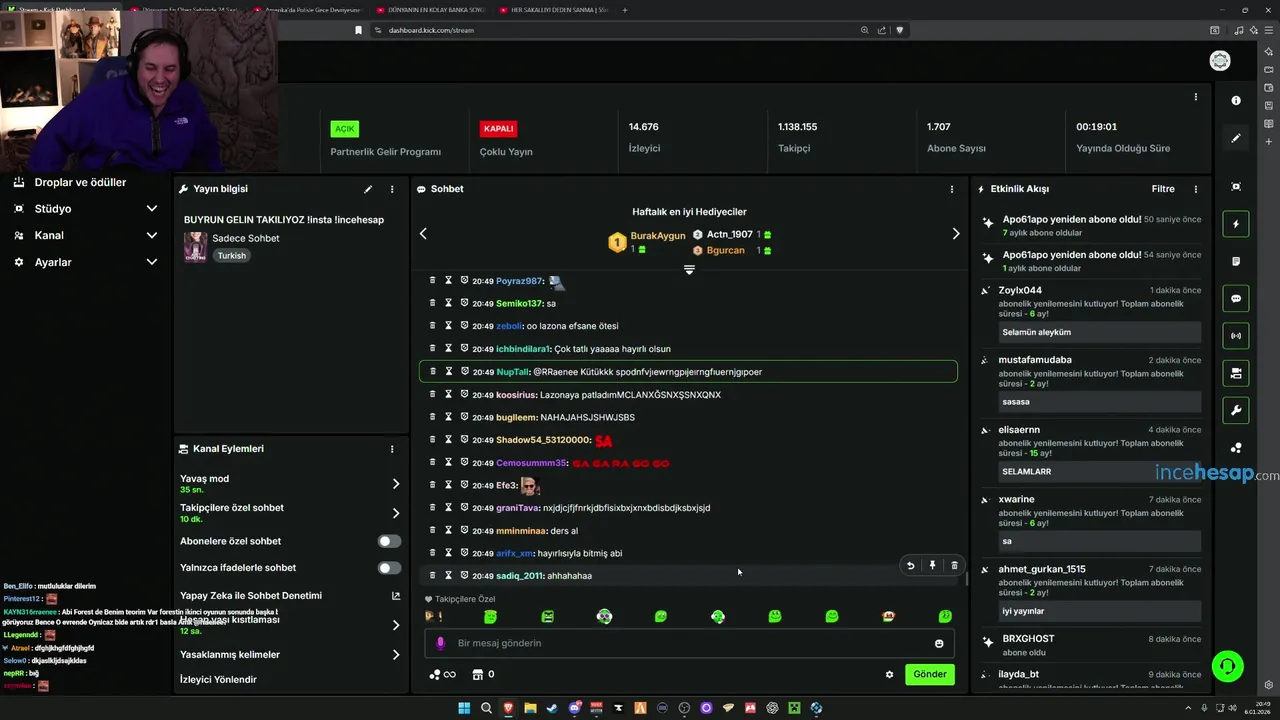Reply to sadiq_2011 message
This screenshot has width=1280, height=720.
click(x=910, y=565)
